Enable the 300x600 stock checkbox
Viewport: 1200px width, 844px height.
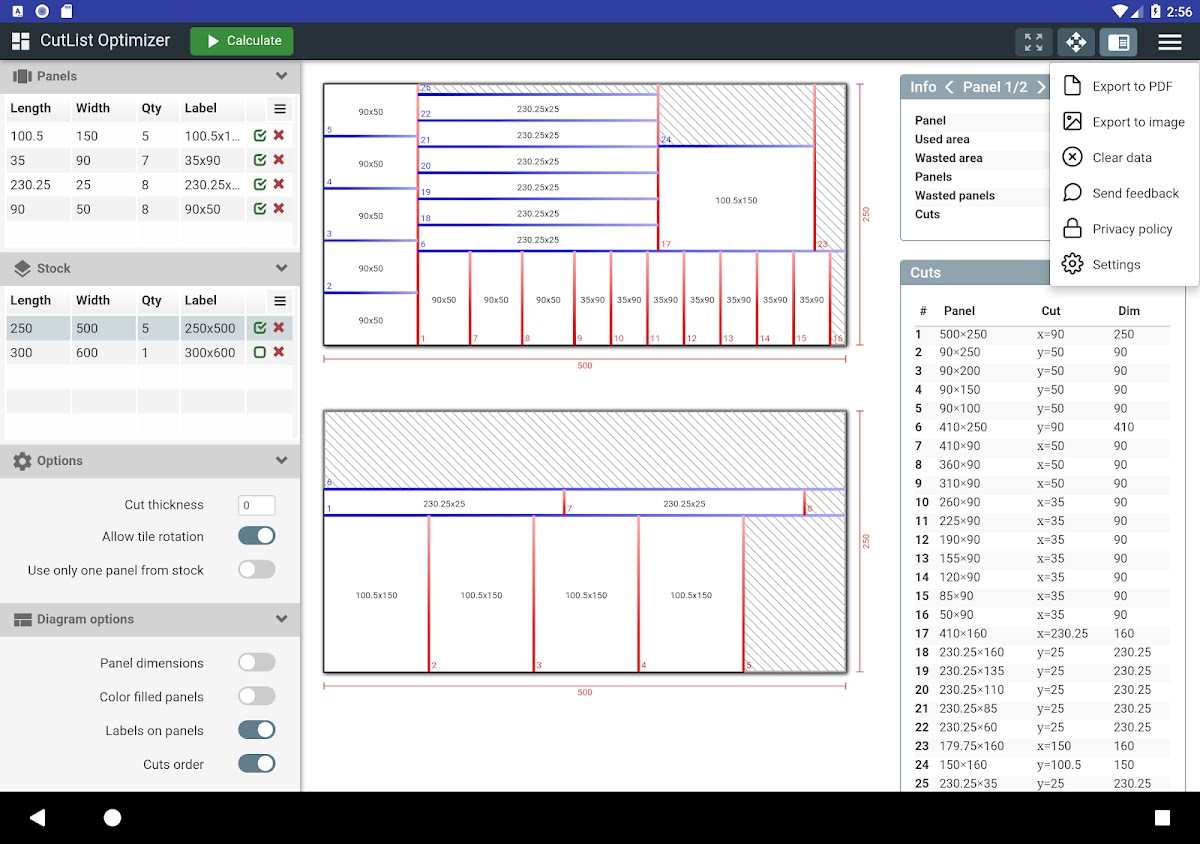click(x=260, y=352)
